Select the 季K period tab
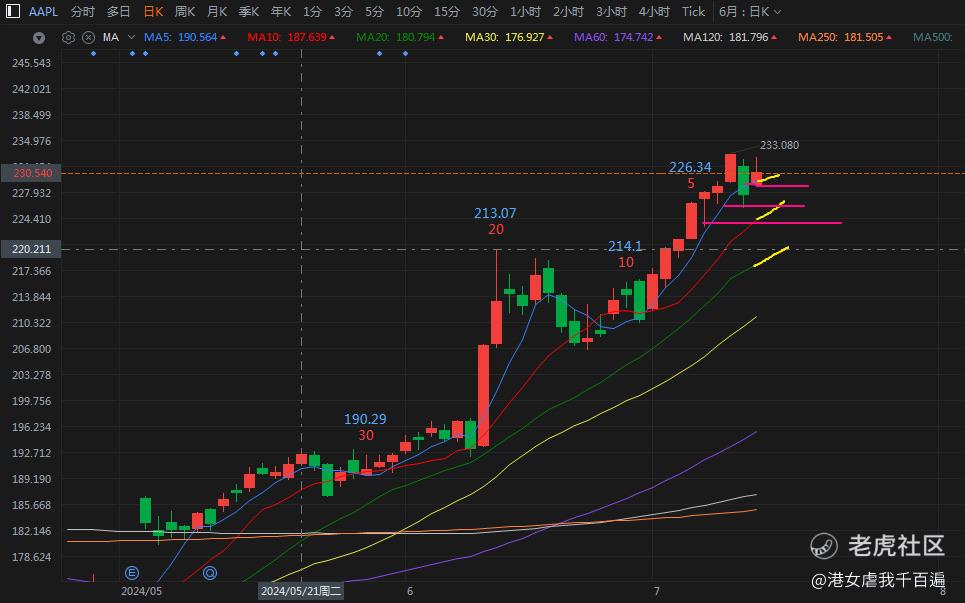Screen dimensions: 965x603 click(x=249, y=12)
